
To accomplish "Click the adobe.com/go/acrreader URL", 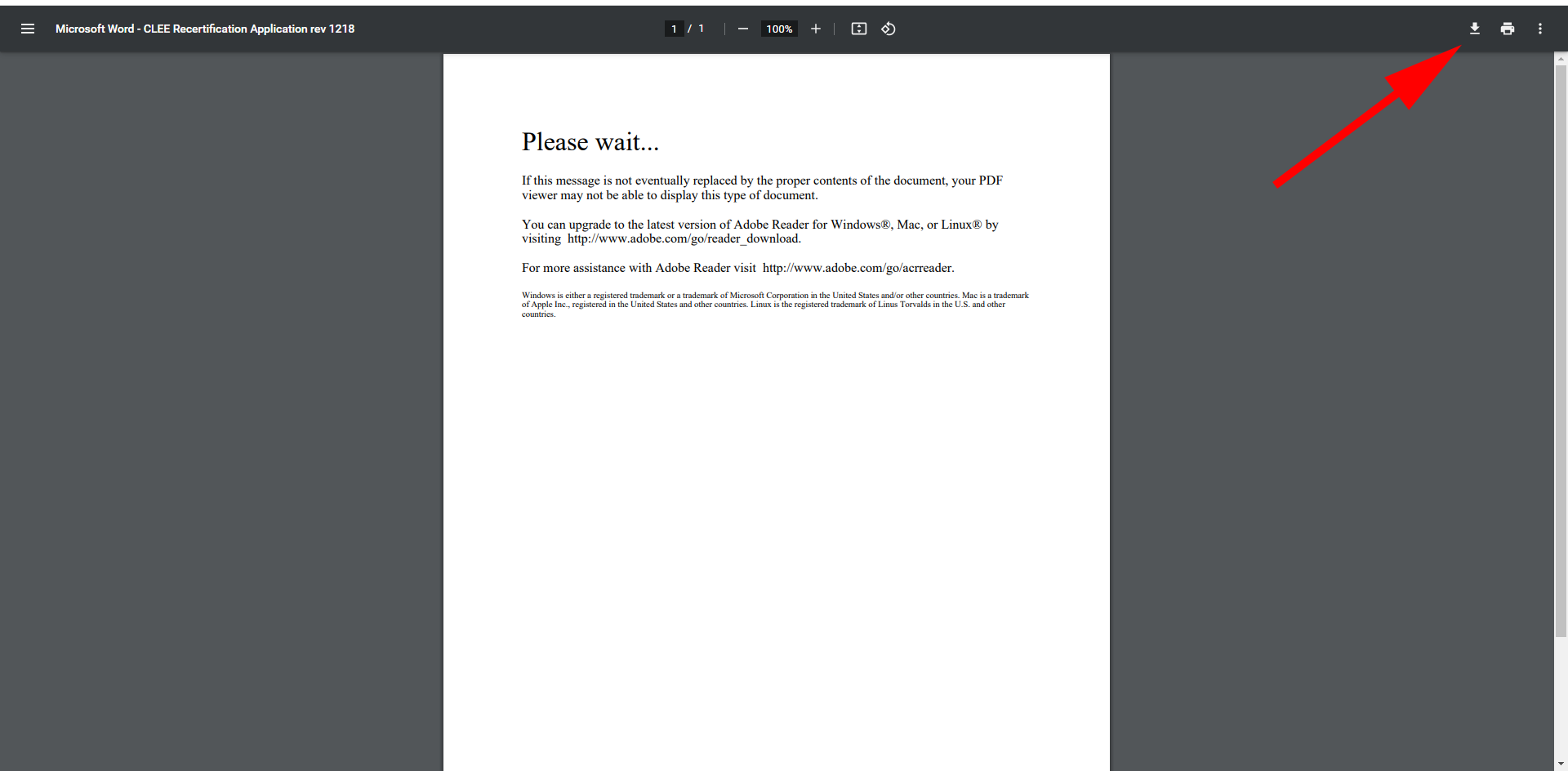I will [x=857, y=268].
